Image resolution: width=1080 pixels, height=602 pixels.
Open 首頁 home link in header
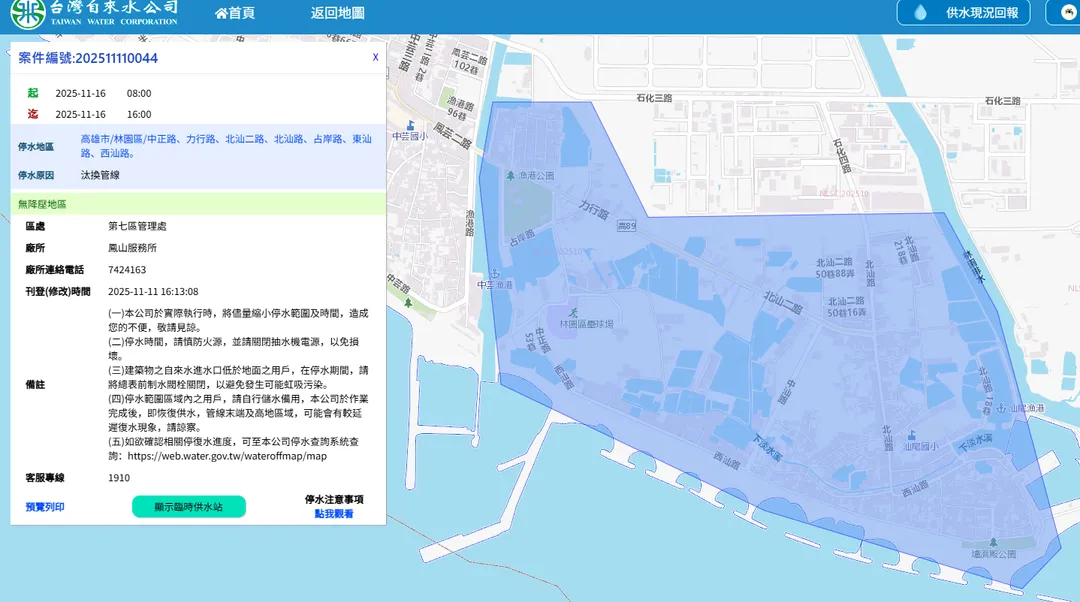click(235, 13)
